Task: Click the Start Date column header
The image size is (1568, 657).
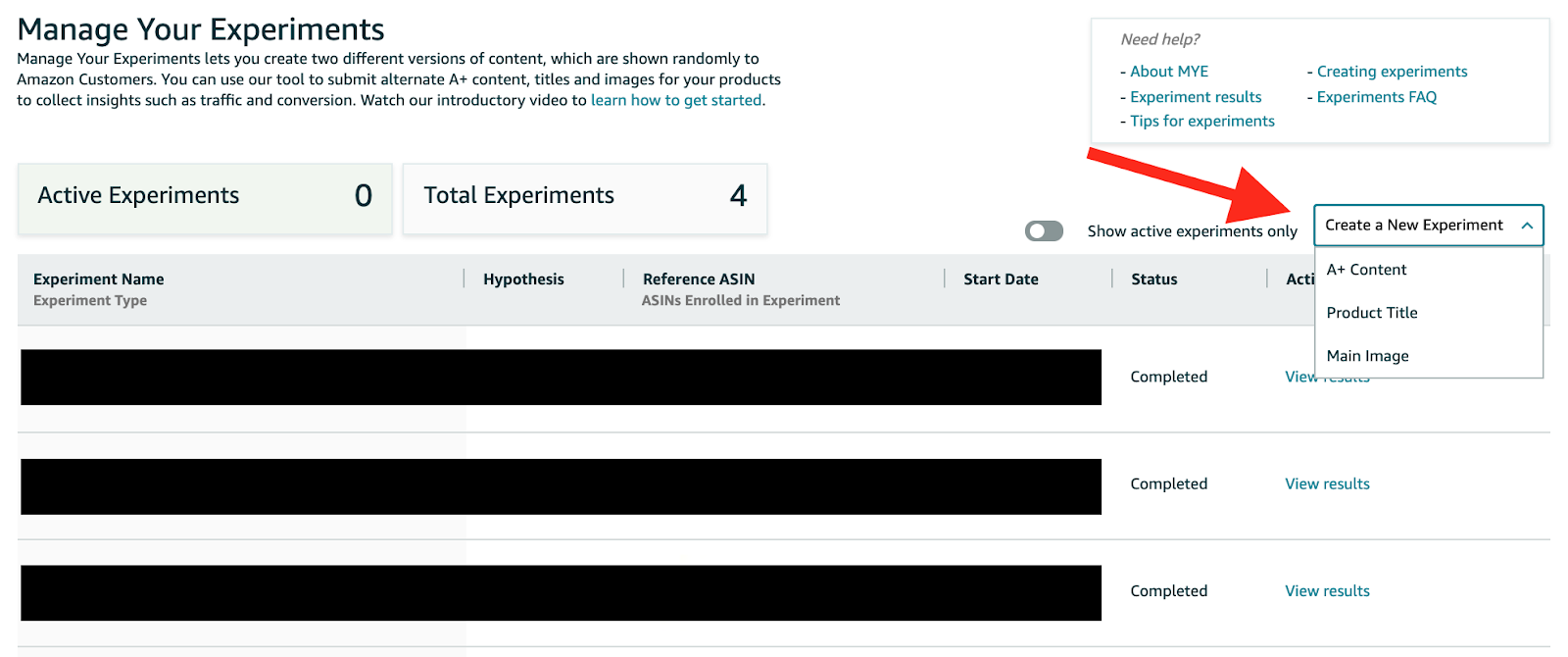Action: [x=1001, y=279]
